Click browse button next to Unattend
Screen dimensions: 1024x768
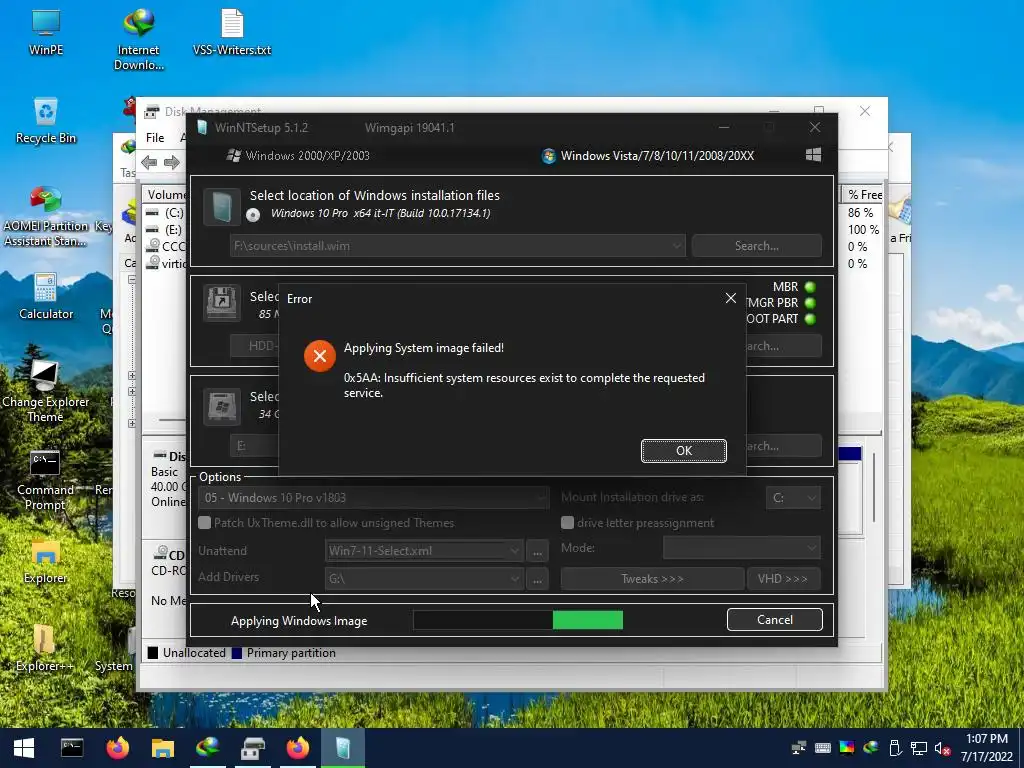click(x=537, y=551)
